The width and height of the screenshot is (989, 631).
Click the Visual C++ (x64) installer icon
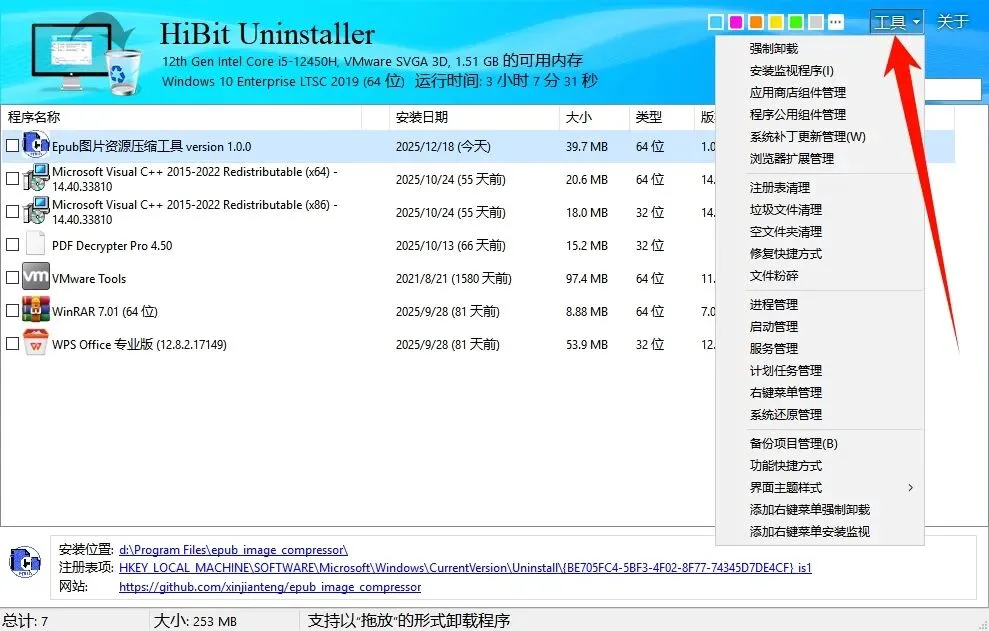coord(36,179)
